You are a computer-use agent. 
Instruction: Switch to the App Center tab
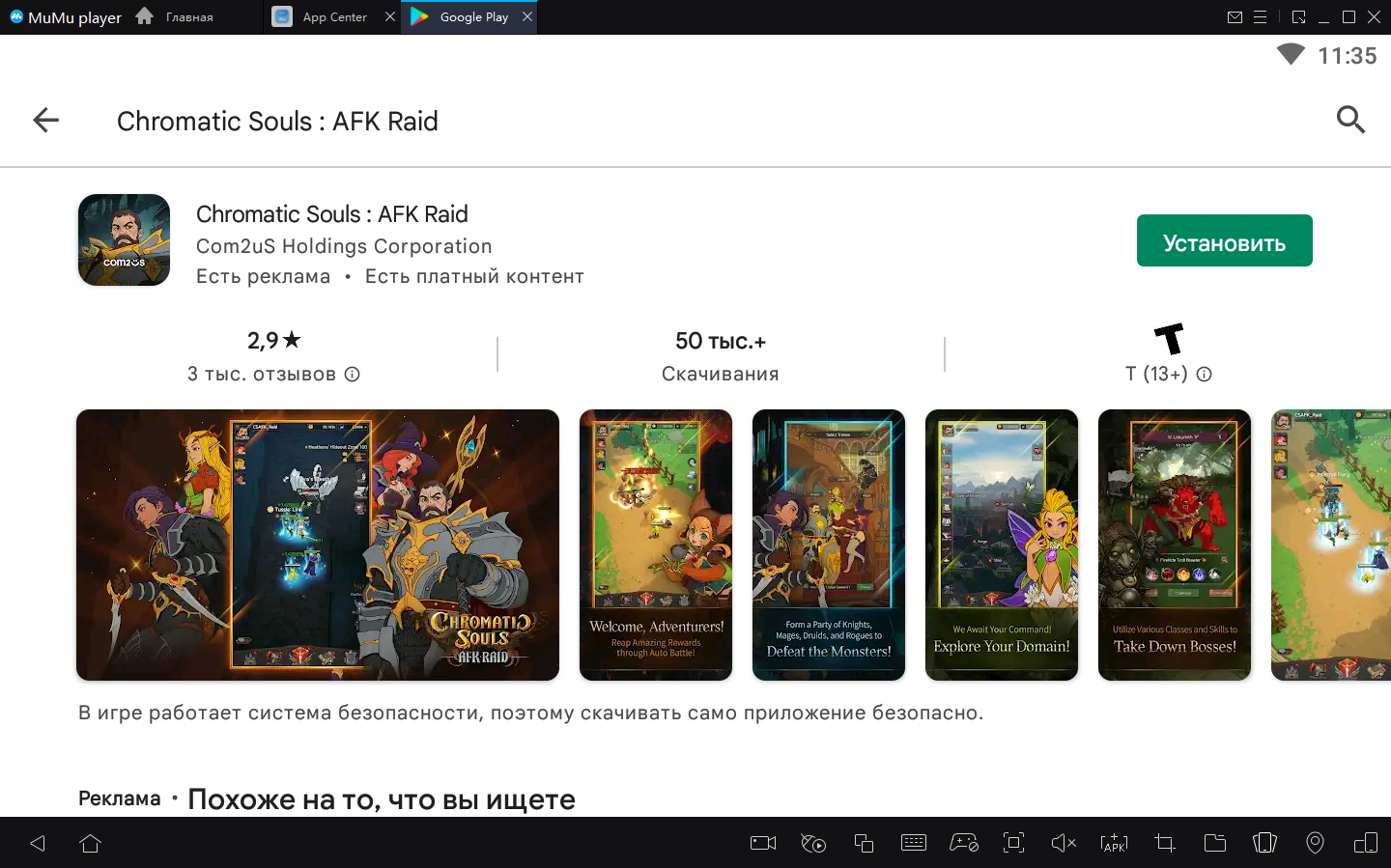coord(333,17)
